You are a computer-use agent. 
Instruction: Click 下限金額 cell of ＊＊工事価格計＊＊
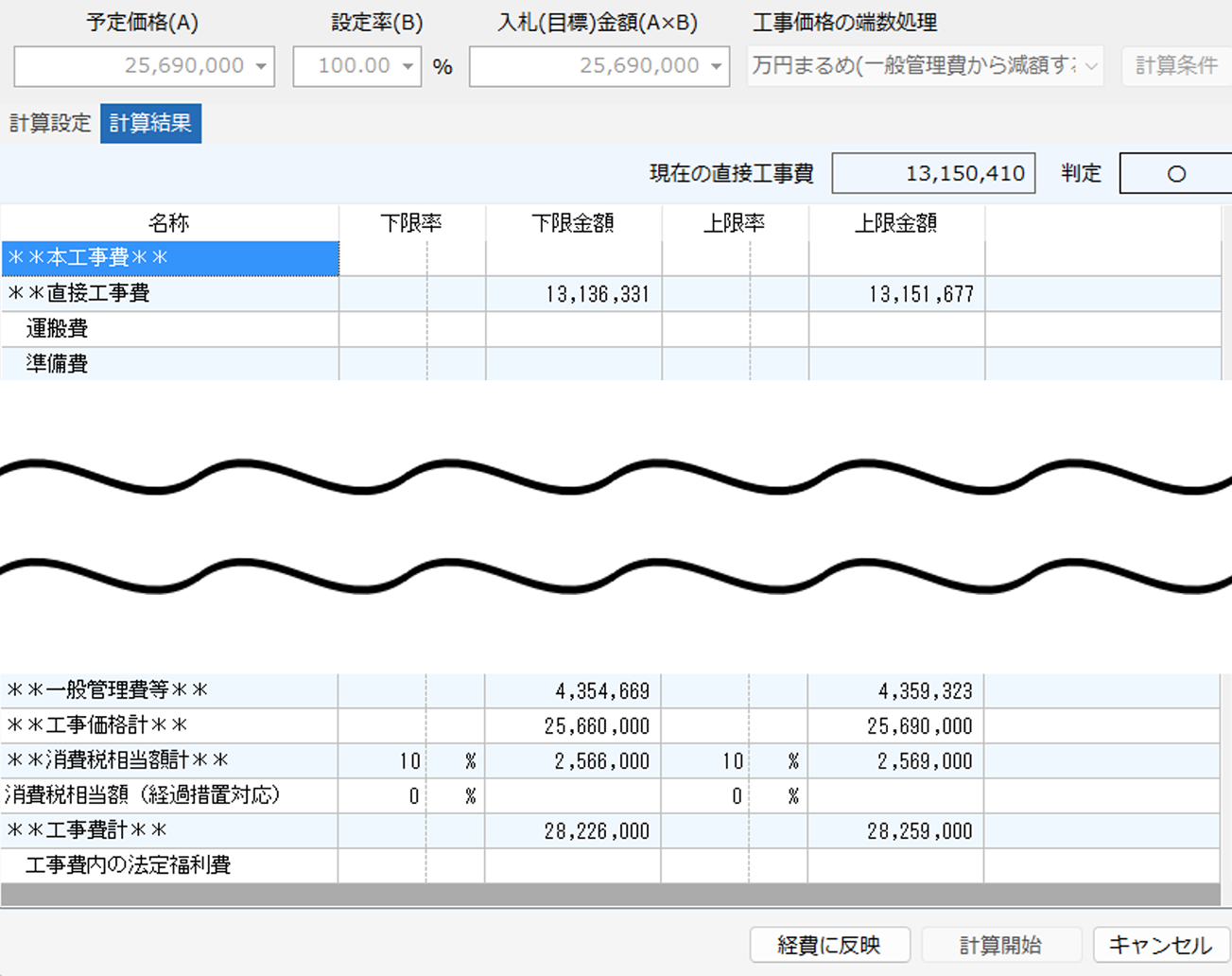tap(573, 726)
